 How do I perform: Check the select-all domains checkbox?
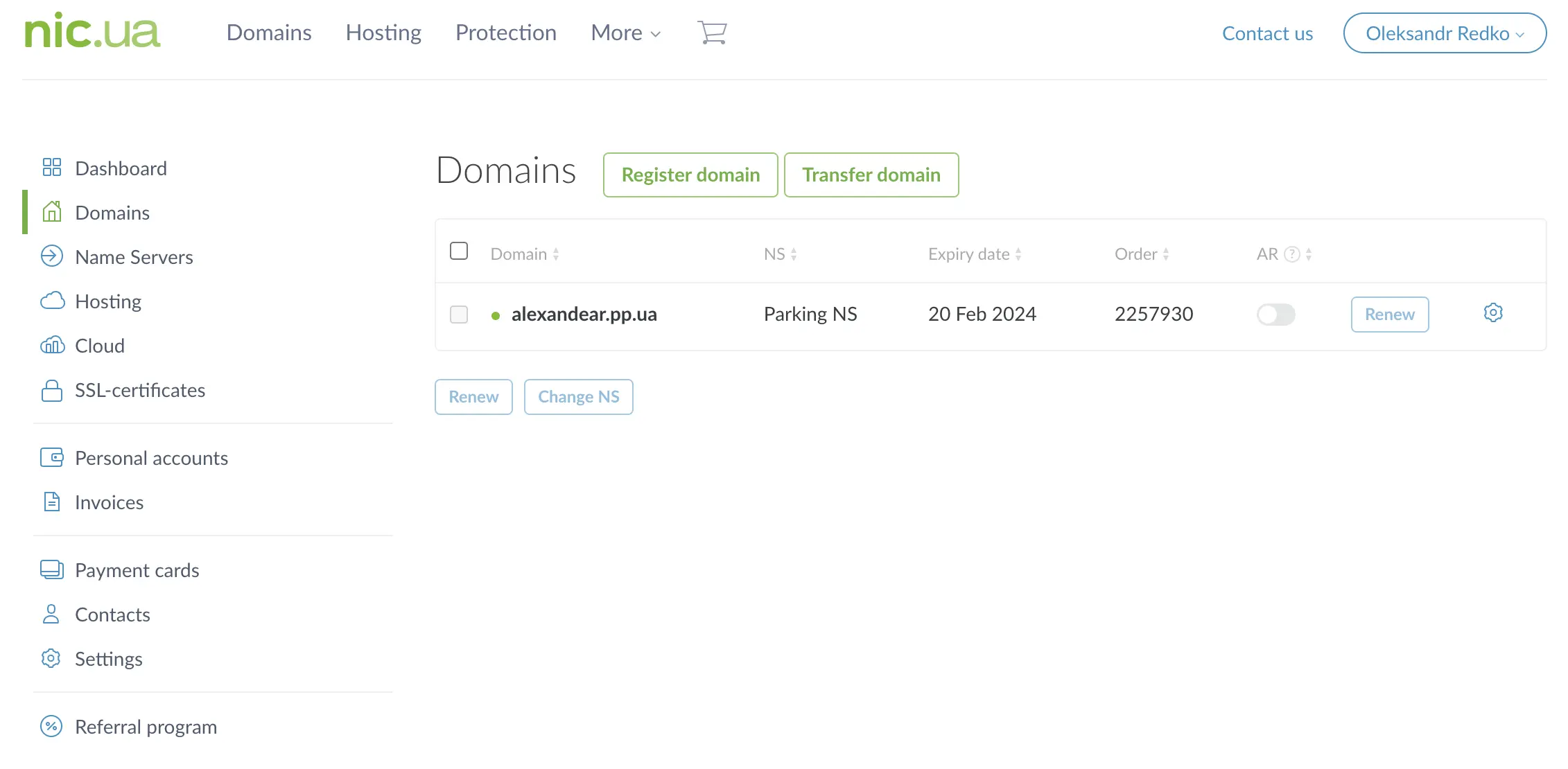coord(459,251)
